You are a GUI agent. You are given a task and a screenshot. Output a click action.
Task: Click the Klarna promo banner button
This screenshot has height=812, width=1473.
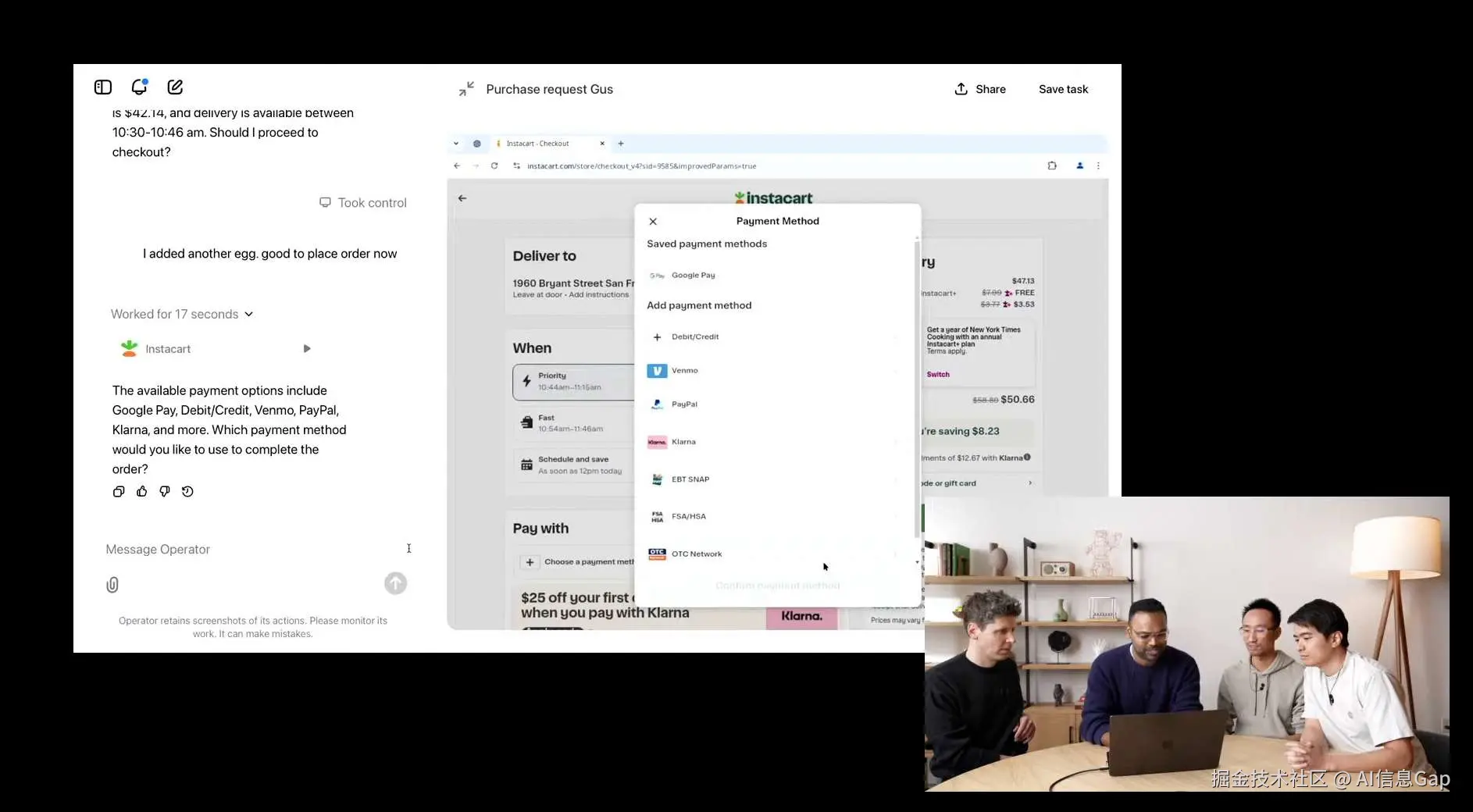click(801, 616)
